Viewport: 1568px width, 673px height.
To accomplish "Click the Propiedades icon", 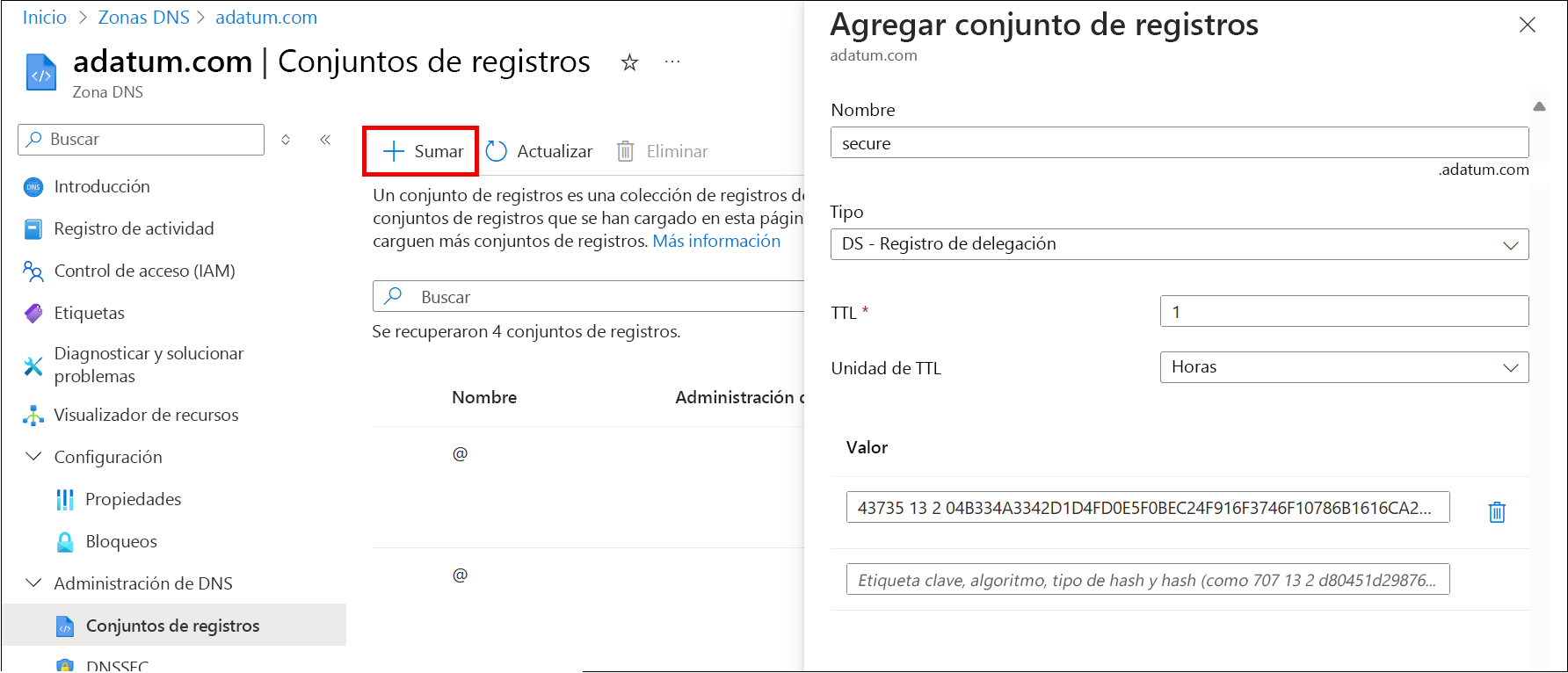I will pos(65,500).
